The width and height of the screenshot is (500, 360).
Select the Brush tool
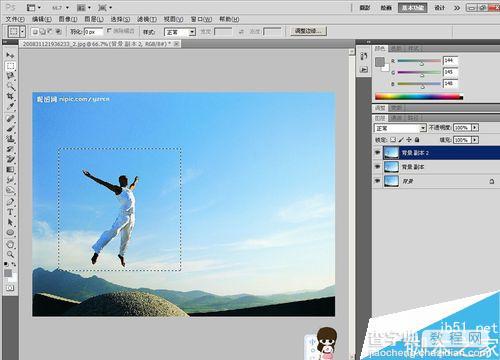point(10,128)
